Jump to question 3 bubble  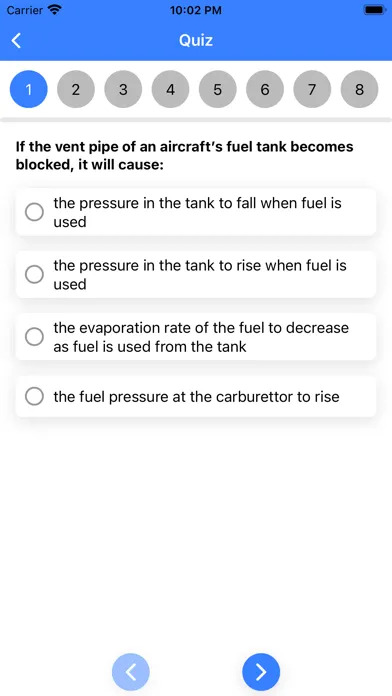click(123, 89)
